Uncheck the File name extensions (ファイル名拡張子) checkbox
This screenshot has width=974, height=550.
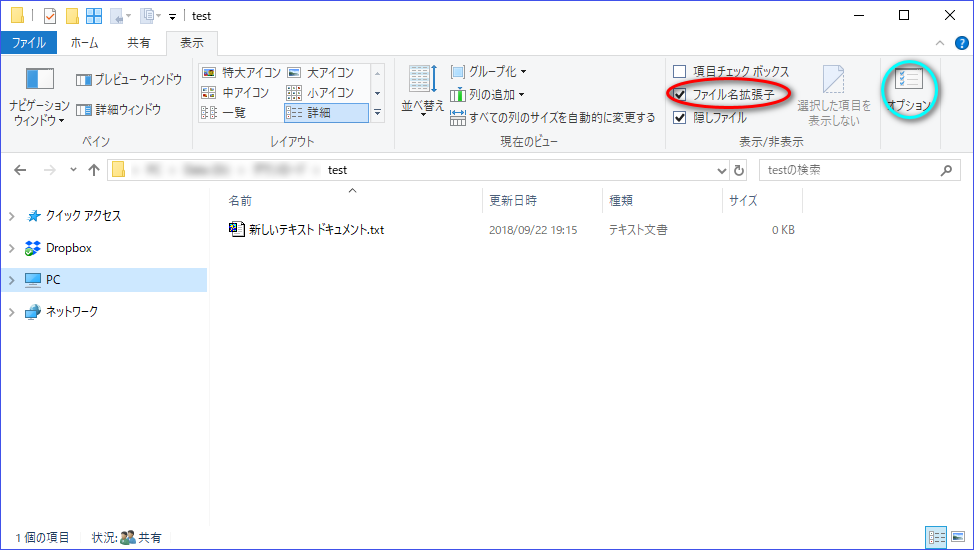pos(680,94)
